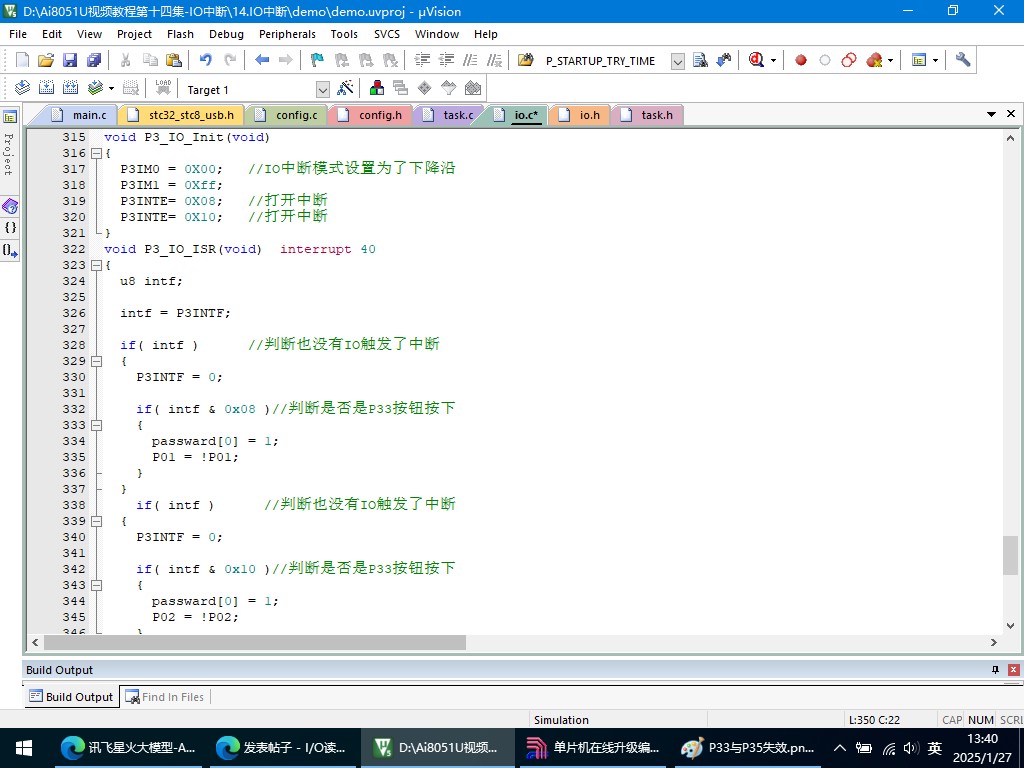Open the SVCS menu
The width and height of the screenshot is (1024, 768).
click(387, 34)
